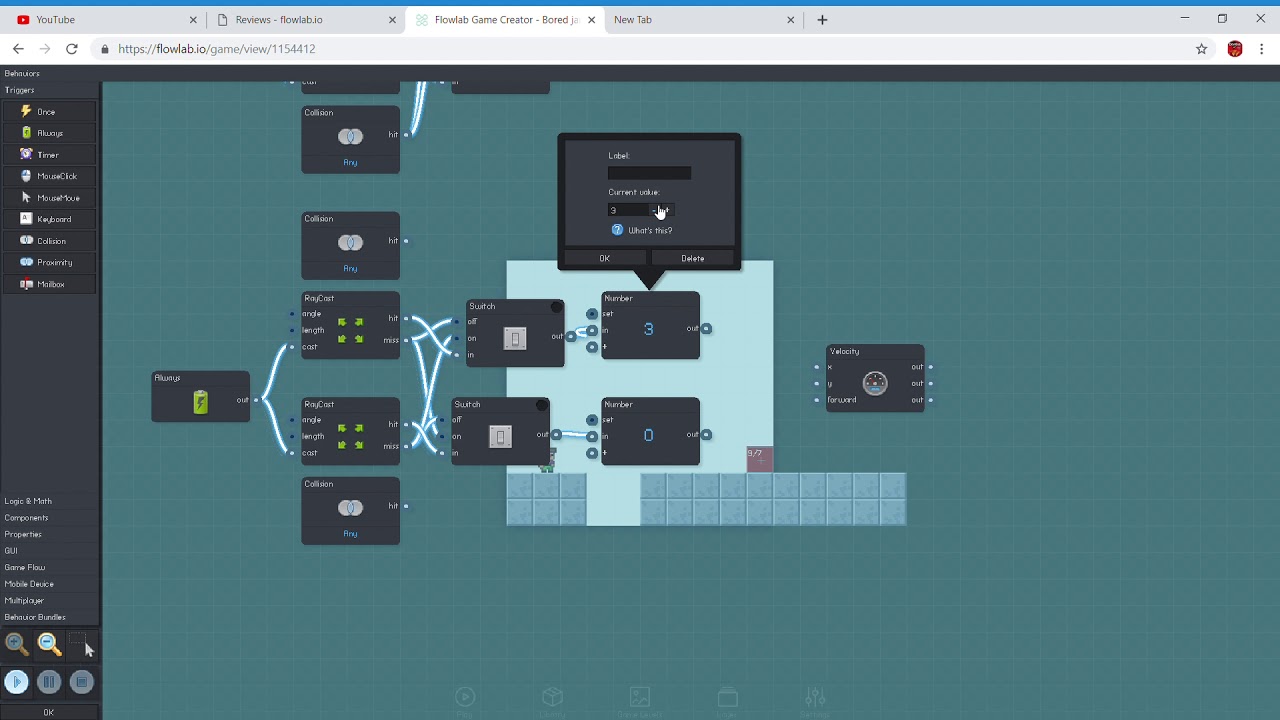Select the 'Any' option on middle Collision node
This screenshot has width=1280, height=720.
(350, 268)
